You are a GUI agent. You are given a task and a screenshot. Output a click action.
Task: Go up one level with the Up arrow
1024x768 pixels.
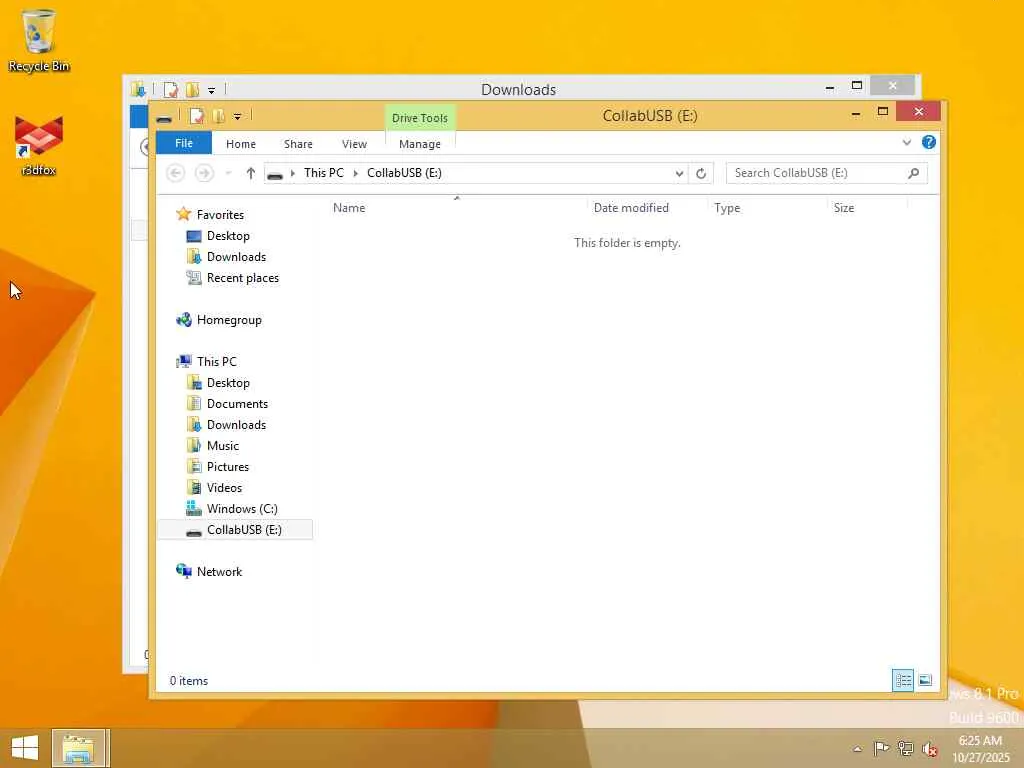tap(251, 173)
